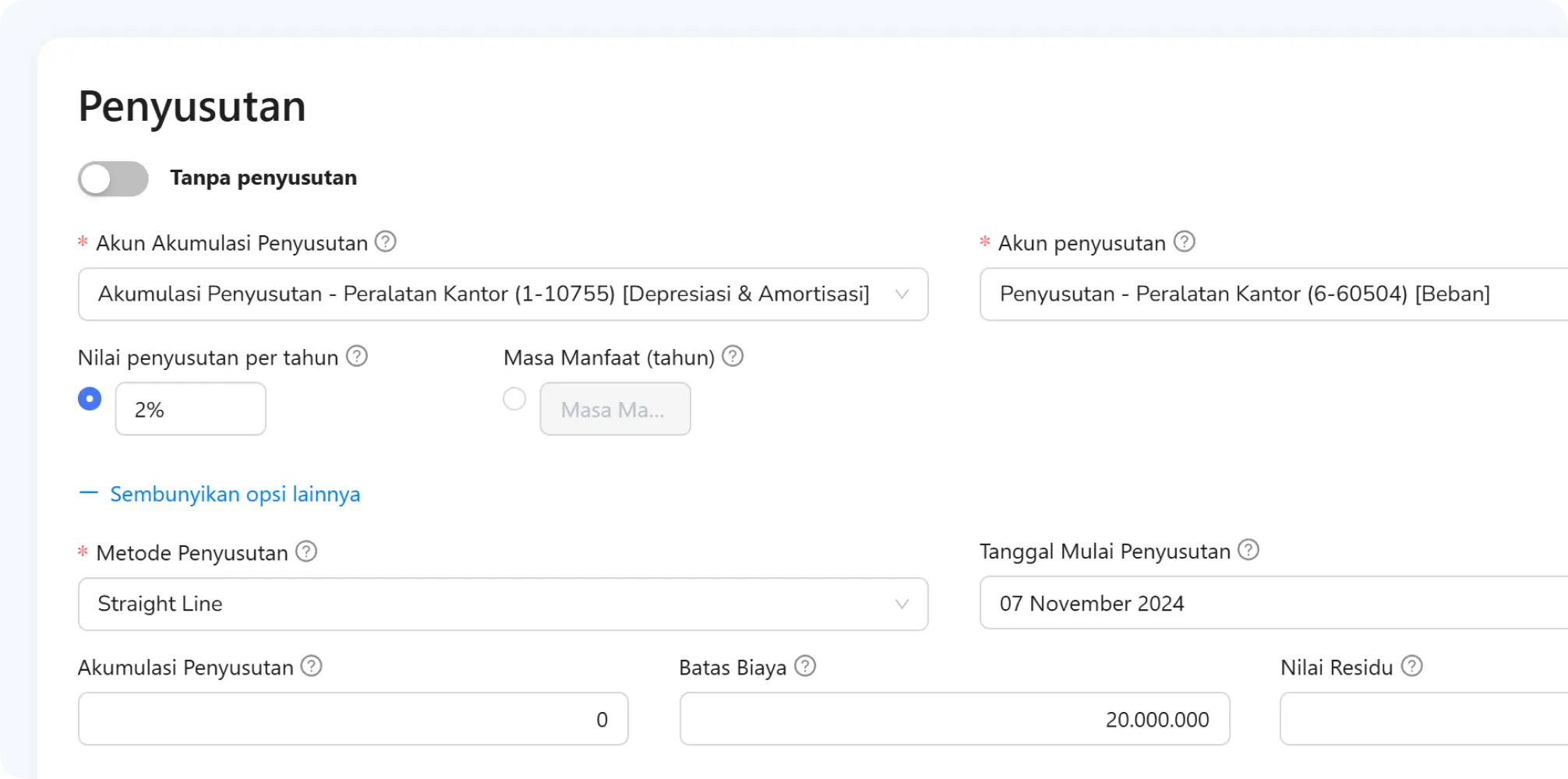This screenshot has width=1568, height=779.
Task: Show help for Tanggal Mulai Penyusutan
Action: [1248, 550]
